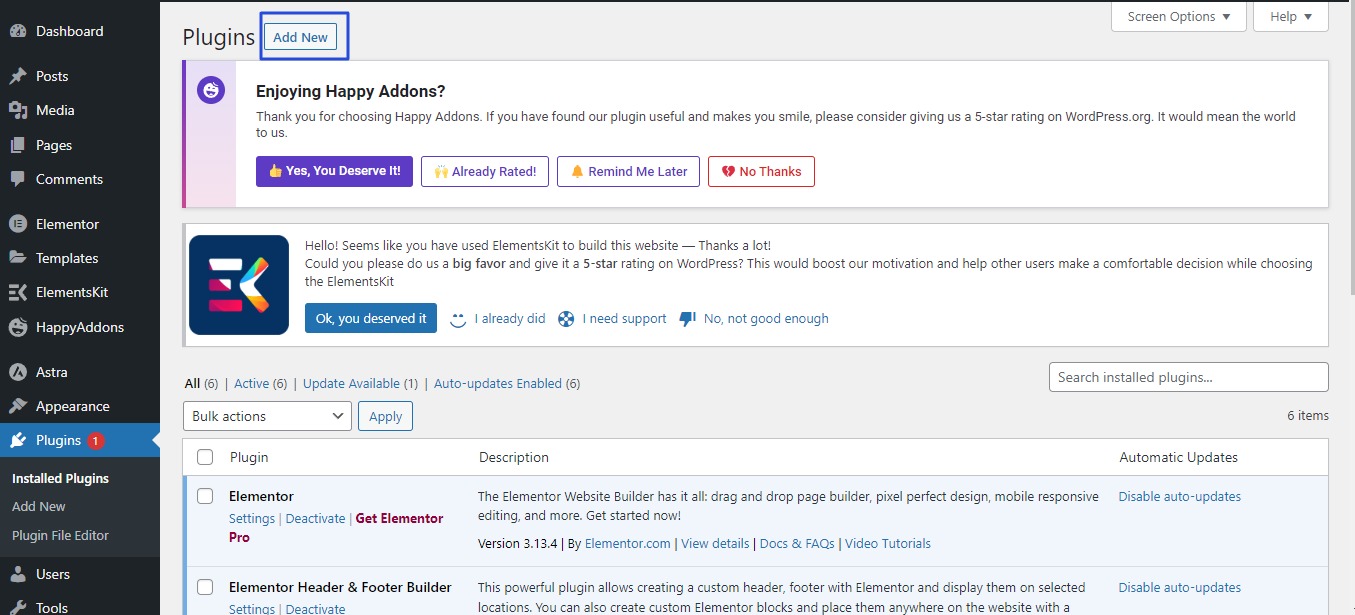Click the Appearance paintbrush icon
The image size is (1355, 615).
[17, 406]
